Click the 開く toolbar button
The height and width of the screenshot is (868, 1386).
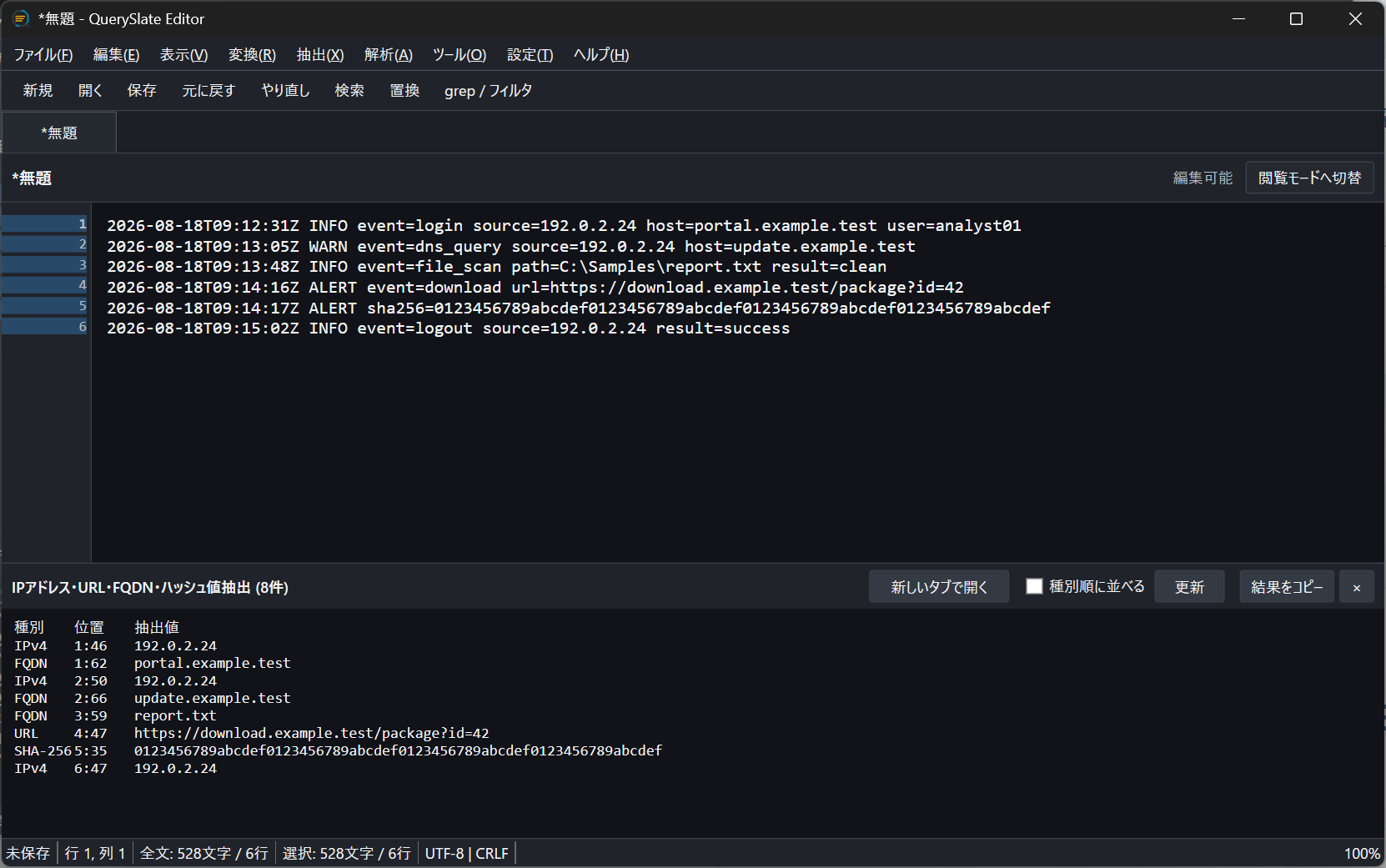[x=91, y=91]
